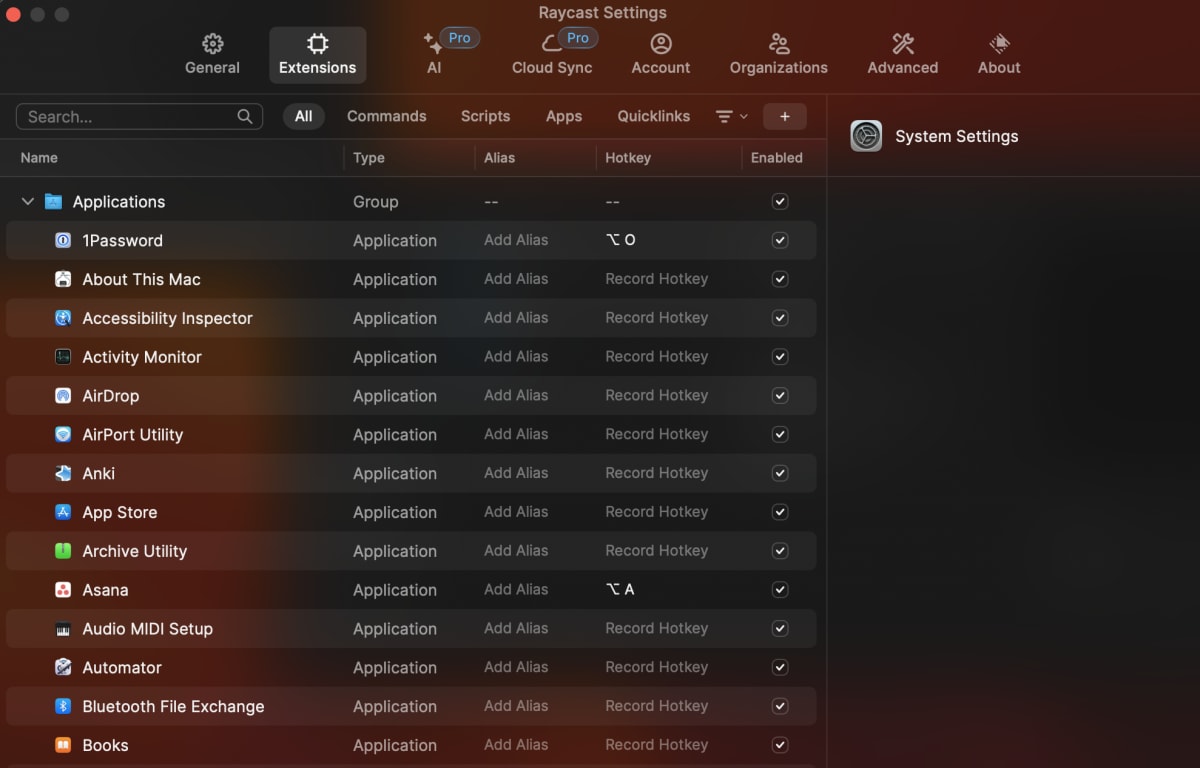Filter list by Scripts

pyautogui.click(x=485, y=116)
